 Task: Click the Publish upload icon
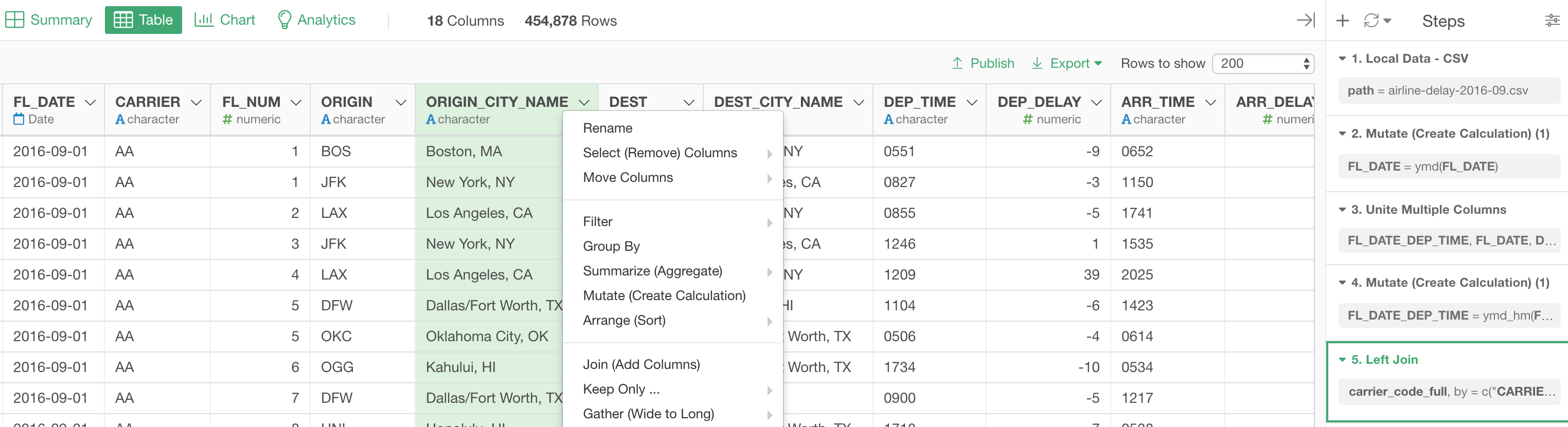click(x=957, y=63)
